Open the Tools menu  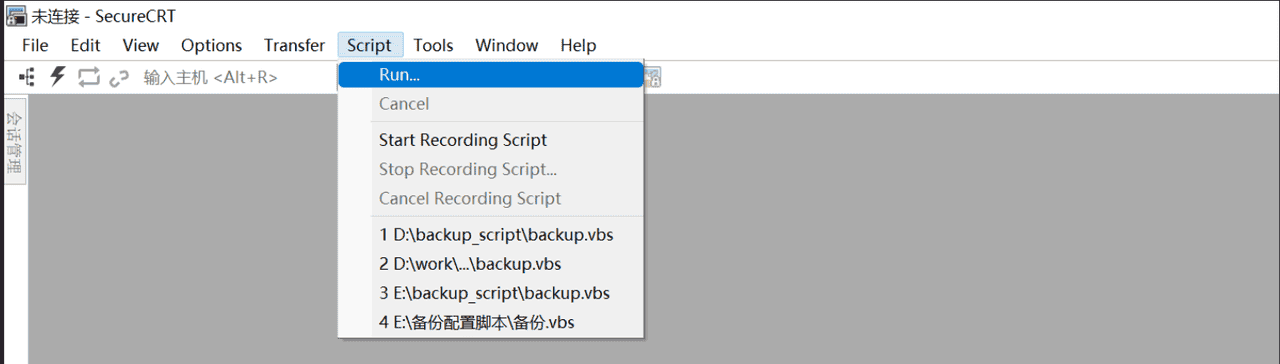point(433,45)
